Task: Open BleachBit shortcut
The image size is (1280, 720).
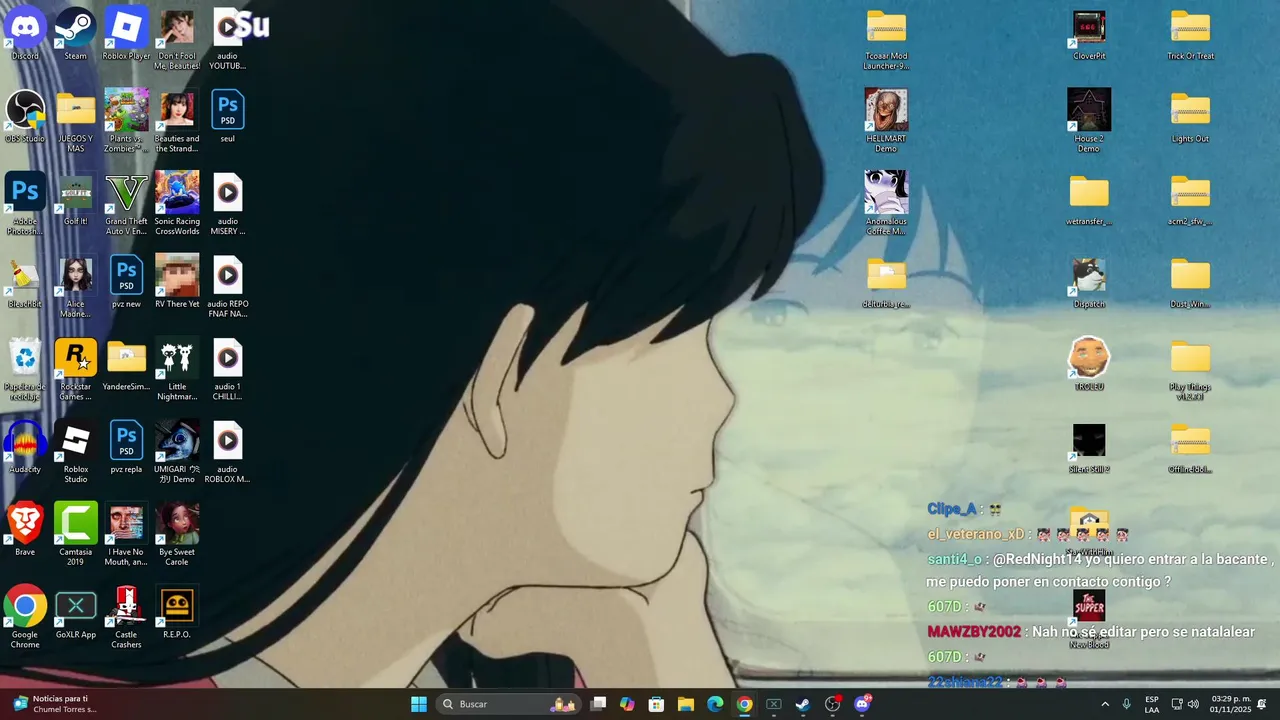Action: 25,283
